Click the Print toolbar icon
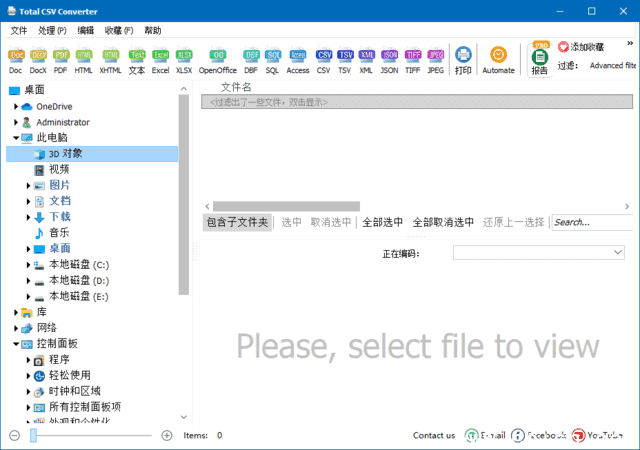640x450 pixels. tap(463, 60)
